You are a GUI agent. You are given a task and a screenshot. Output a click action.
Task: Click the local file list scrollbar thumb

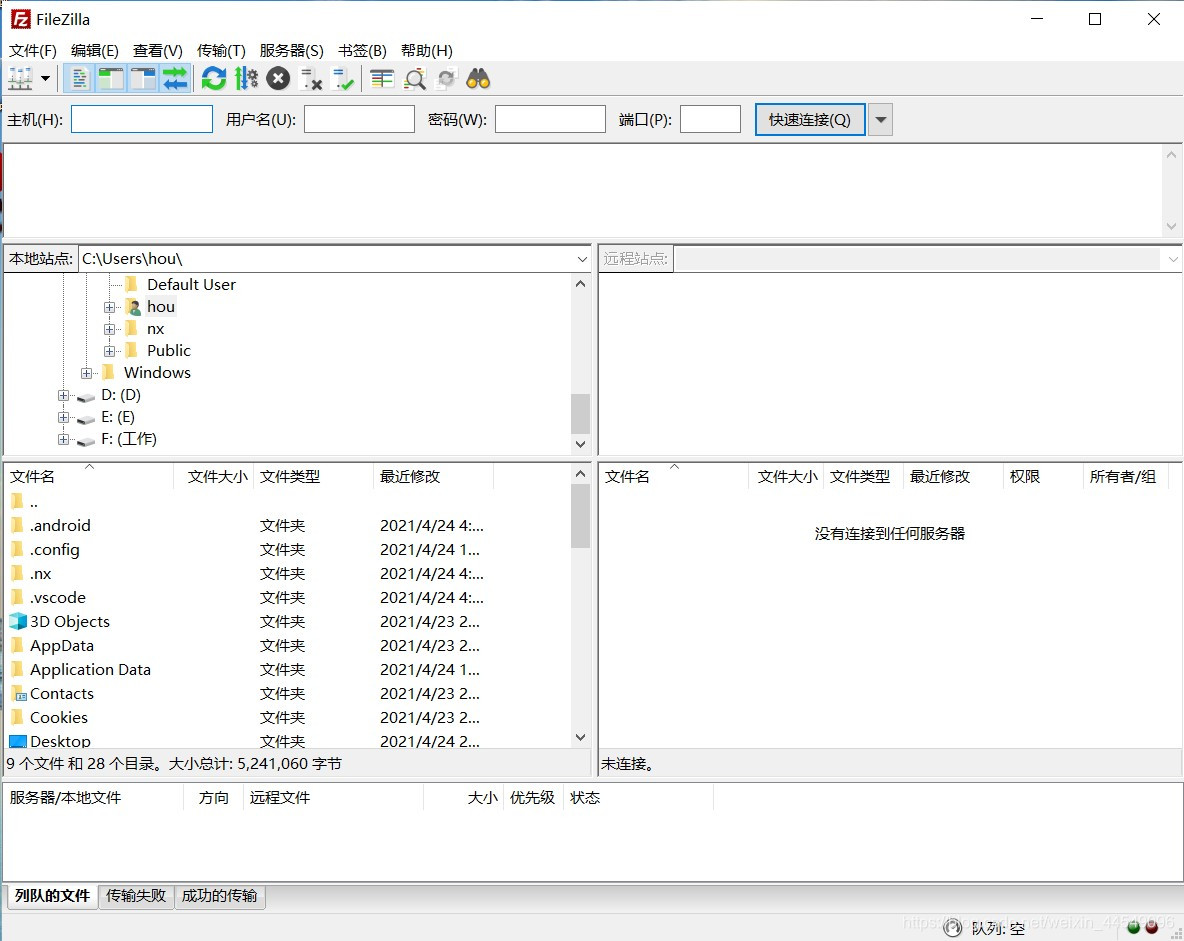click(581, 516)
